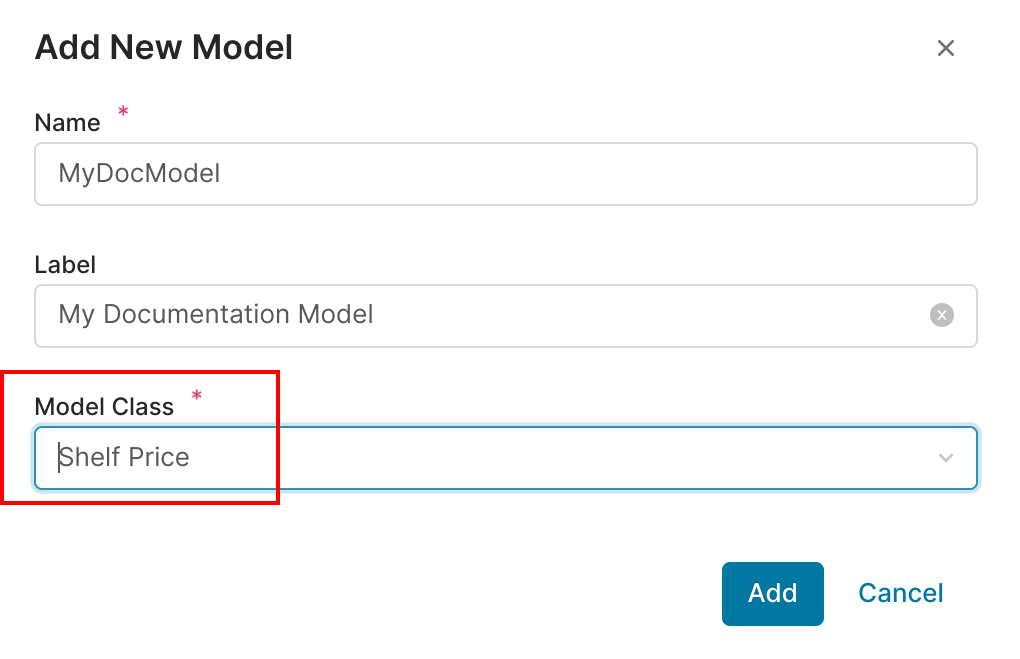The width and height of the screenshot is (1020, 659).
Task: Click the red asterisk beside Model Class
Action: coord(197,397)
